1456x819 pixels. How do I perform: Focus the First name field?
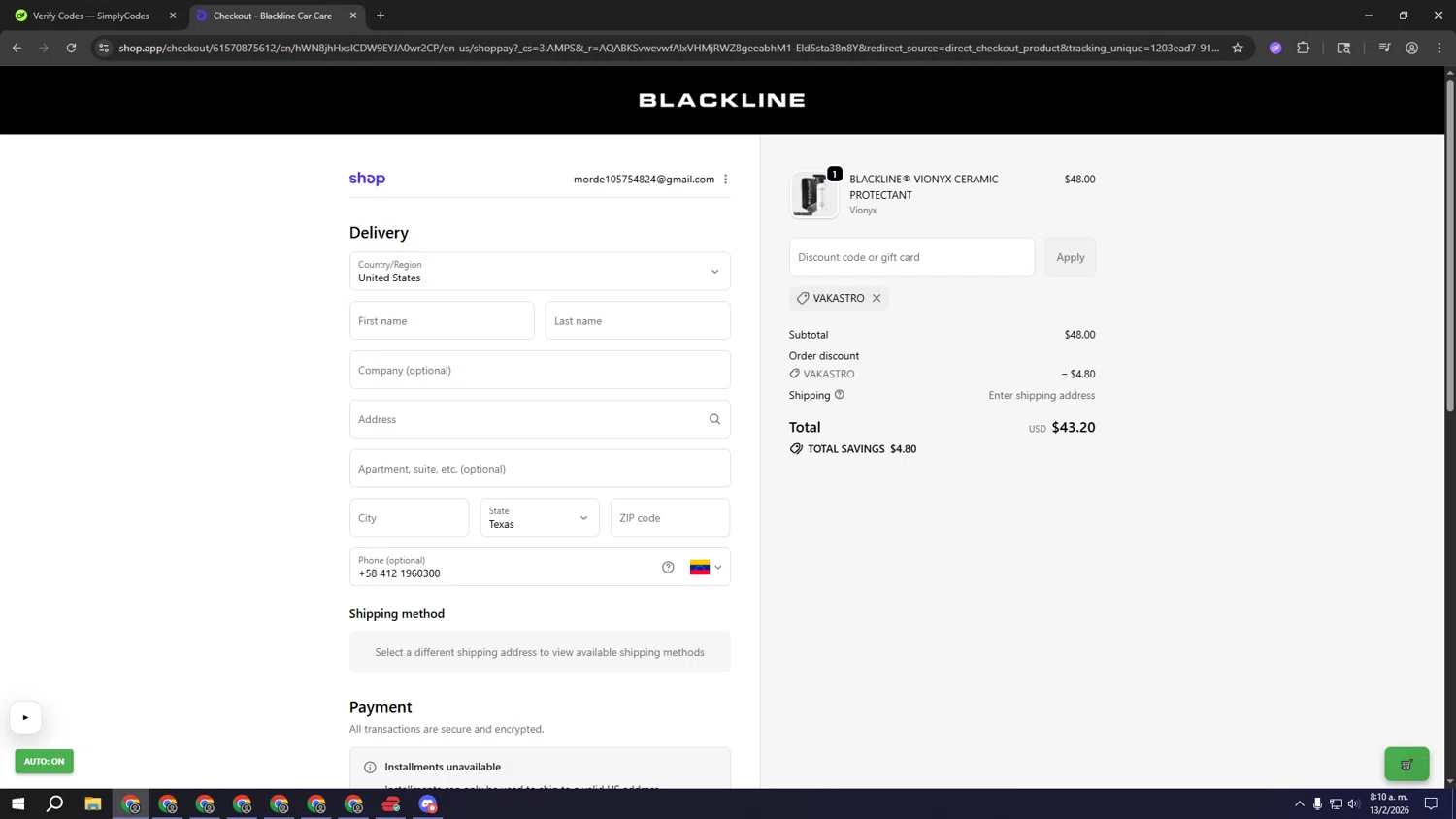click(442, 320)
